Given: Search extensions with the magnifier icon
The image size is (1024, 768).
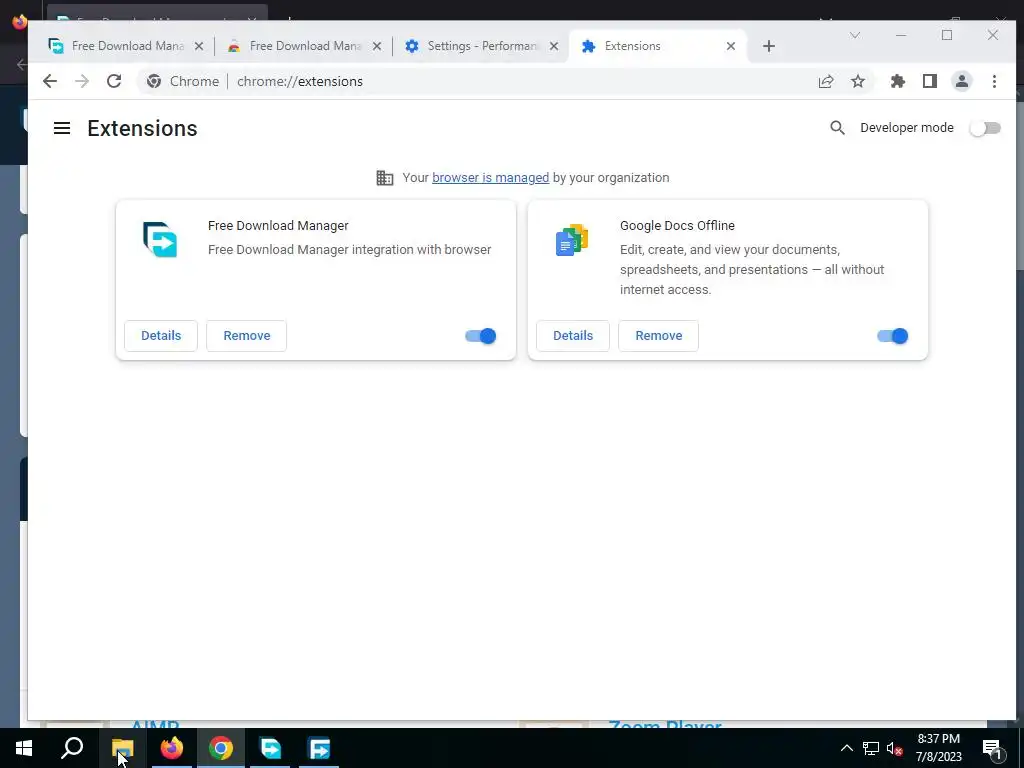Looking at the screenshot, I should [837, 128].
